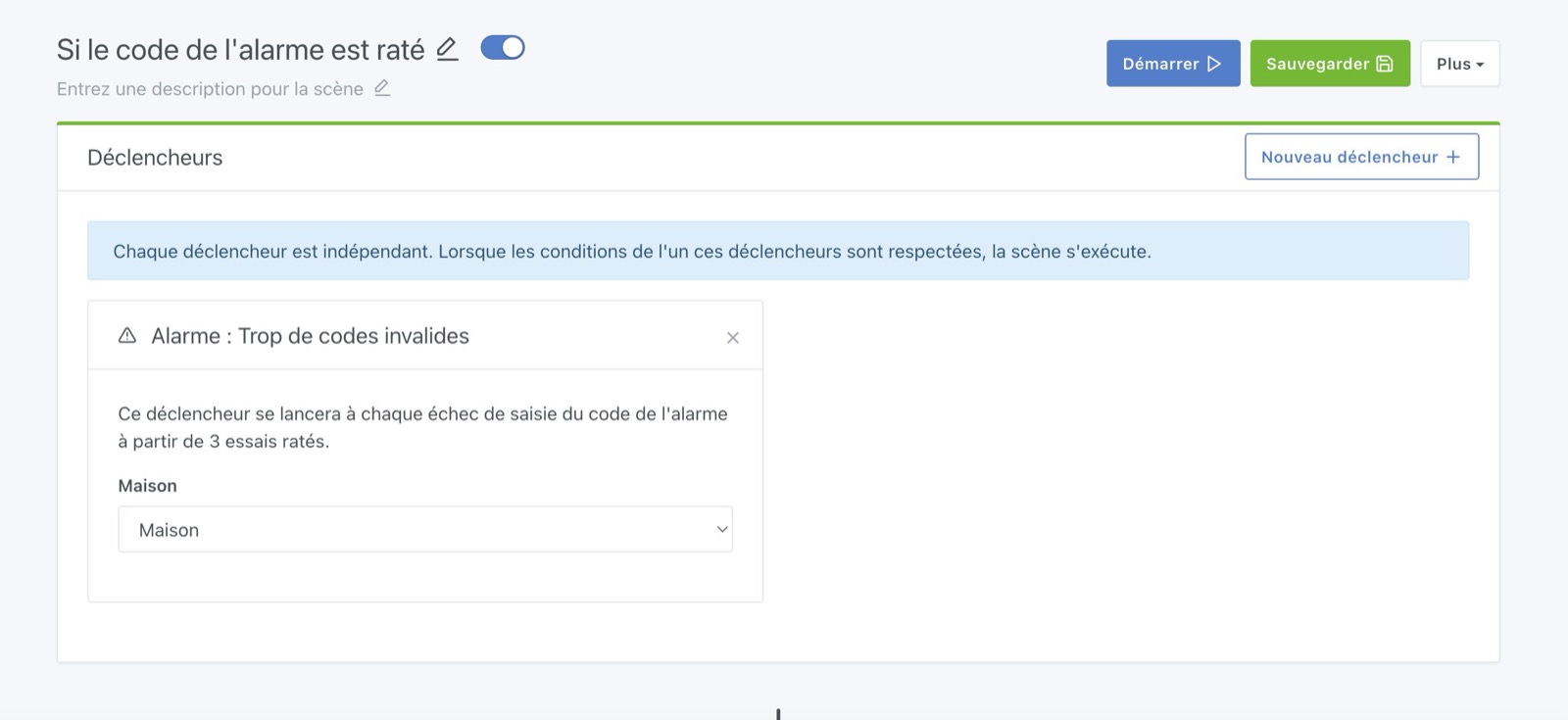Open the Maison house selector
This screenshot has width=1568, height=720.
pos(424,530)
